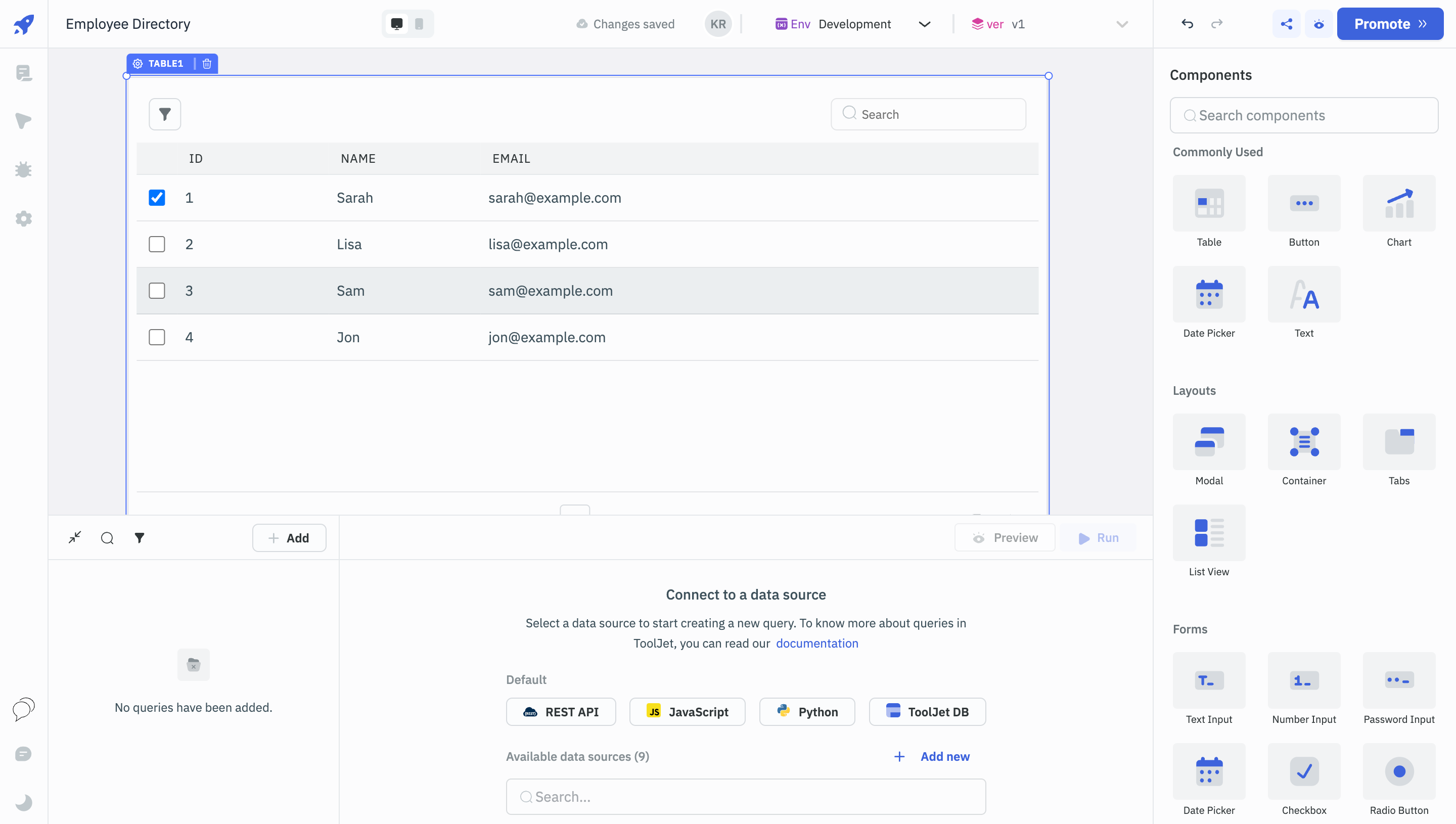Screen dimensions: 1456x824
Task: Check the checkbox for the Lisa row
Action: point(157,244)
